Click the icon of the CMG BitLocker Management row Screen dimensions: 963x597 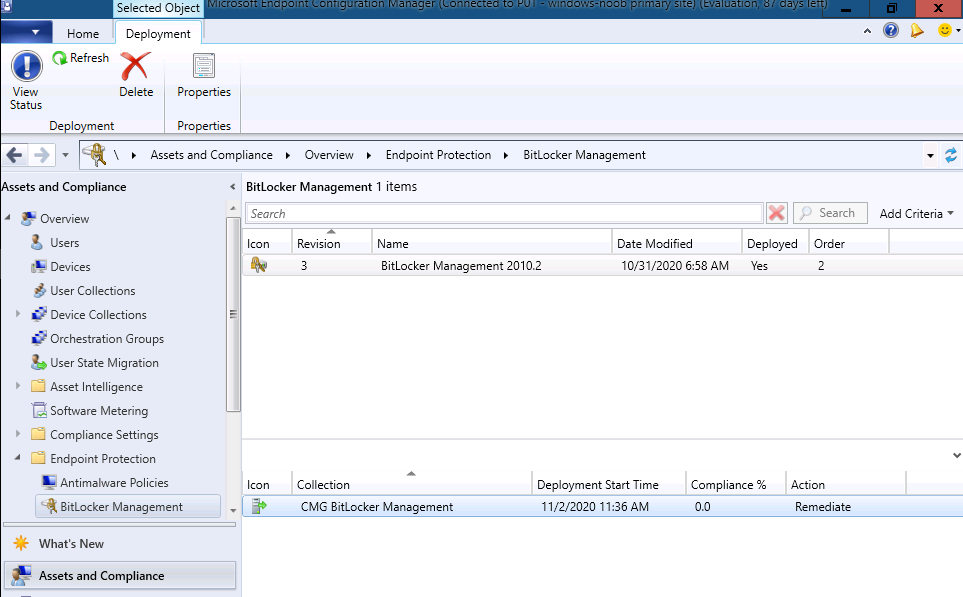point(259,507)
